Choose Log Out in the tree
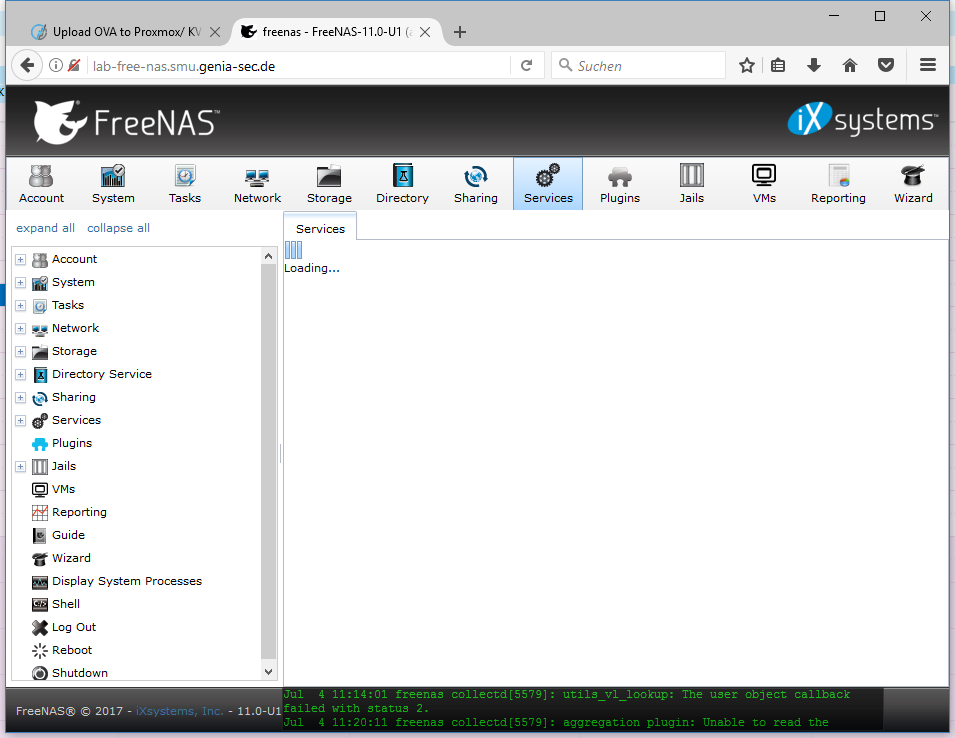The image size is (955, 738). pyautogui.click(x=74, y=627)
